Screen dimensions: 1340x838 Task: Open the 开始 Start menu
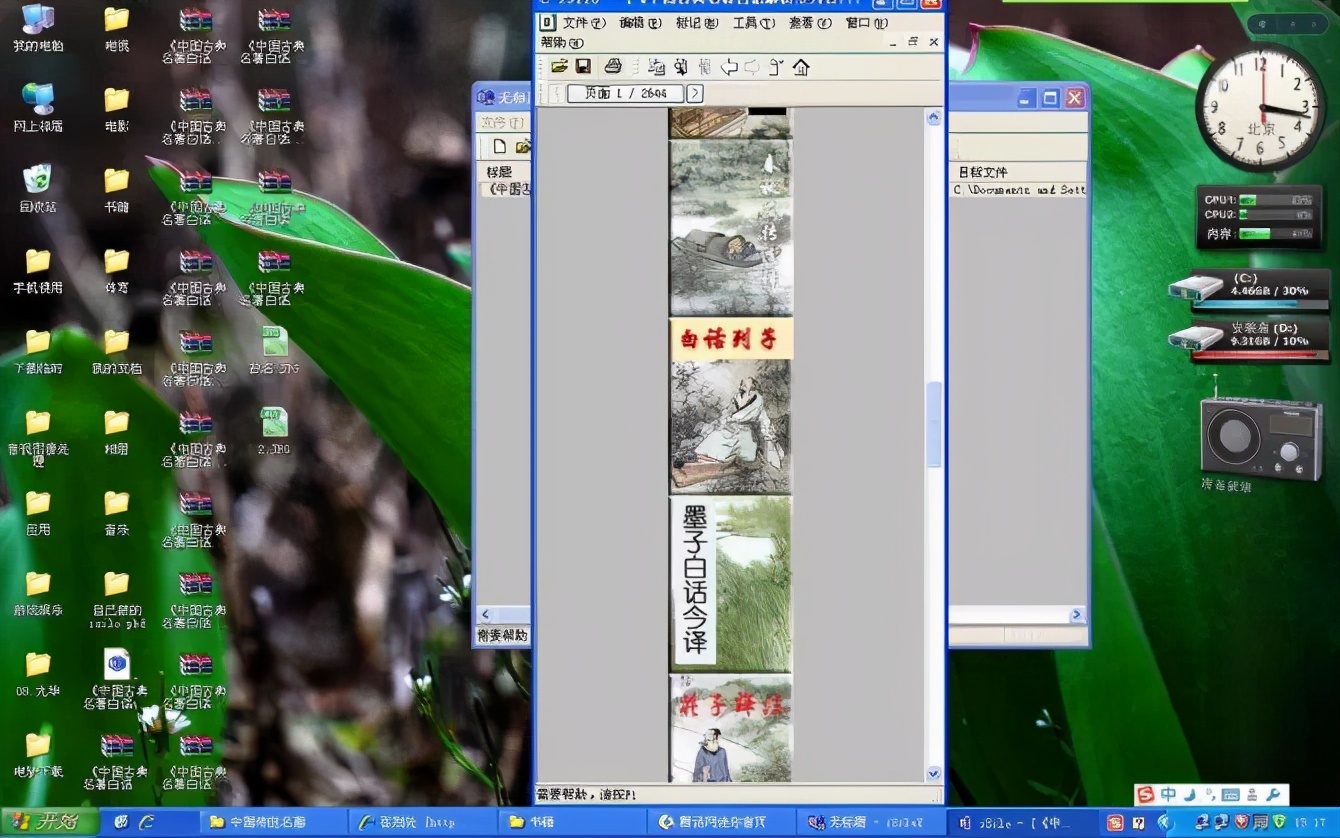point(50,822)
